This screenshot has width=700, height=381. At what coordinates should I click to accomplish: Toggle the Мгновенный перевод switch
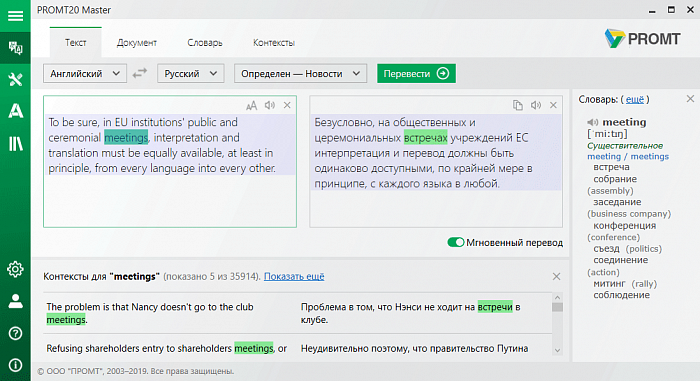pyautogui.click(x=456, y=243)
